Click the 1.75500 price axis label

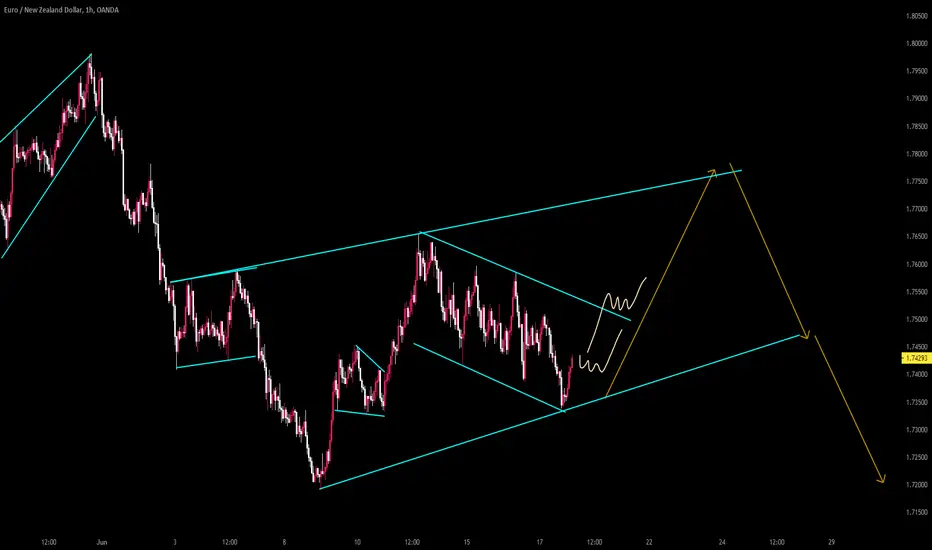click(x=917, y=292)
